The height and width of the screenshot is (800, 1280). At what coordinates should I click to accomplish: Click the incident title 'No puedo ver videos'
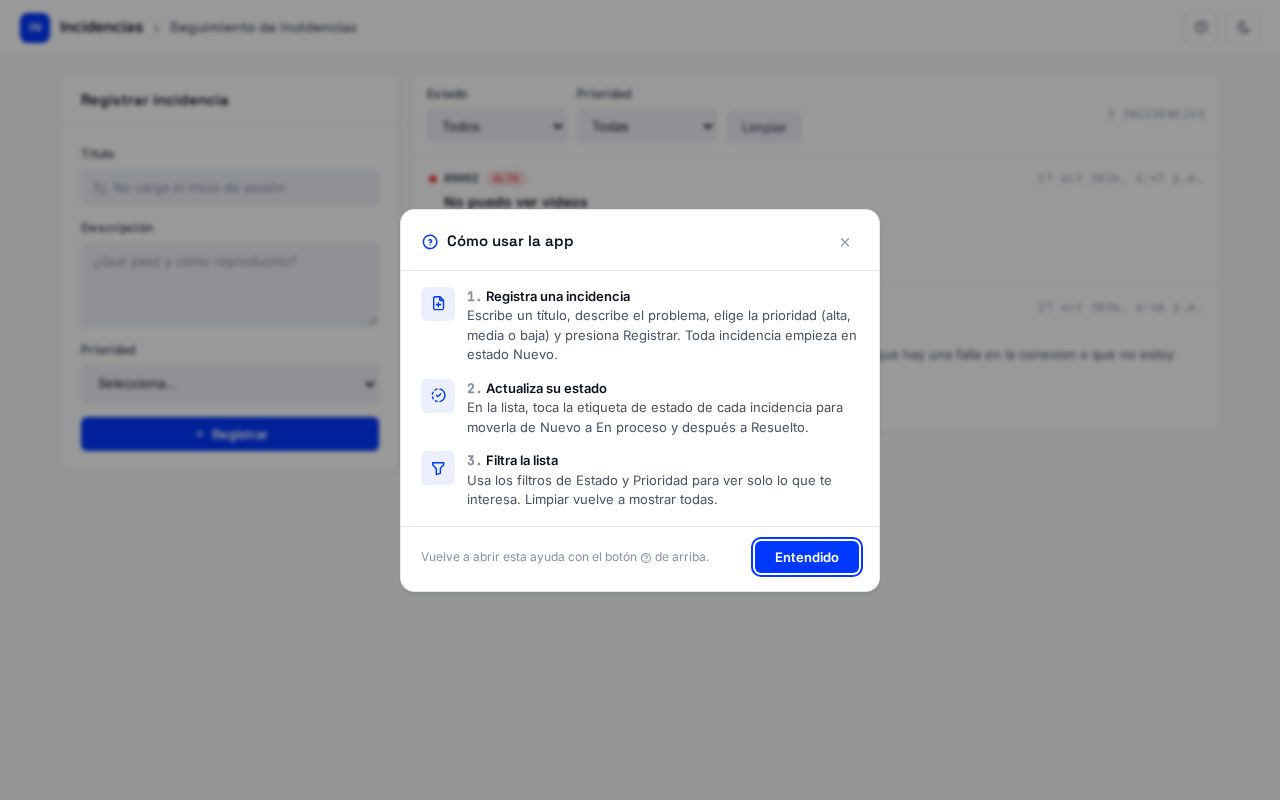click(516, 202)
